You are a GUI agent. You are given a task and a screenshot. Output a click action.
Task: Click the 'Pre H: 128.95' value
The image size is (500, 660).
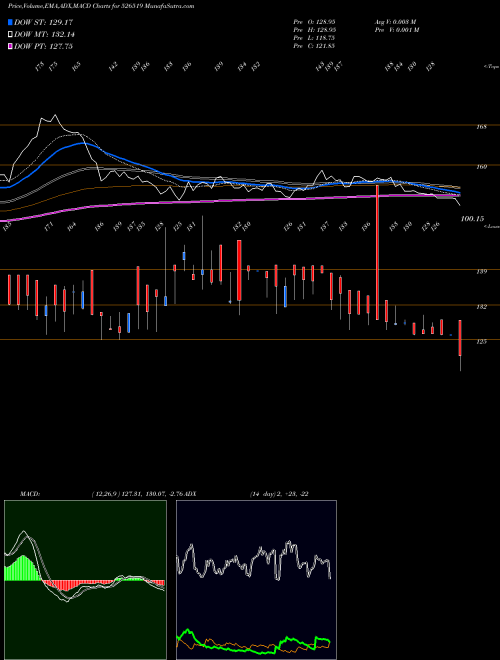pyautogui.click(x=314, y=30)
